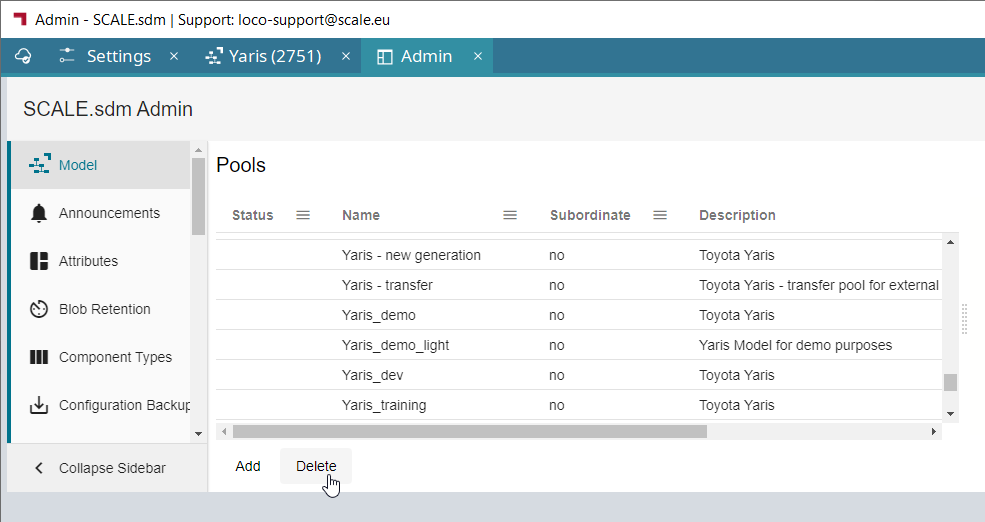
Task: Click the Settings tab sliders icon
Action: tap(67, 56)
